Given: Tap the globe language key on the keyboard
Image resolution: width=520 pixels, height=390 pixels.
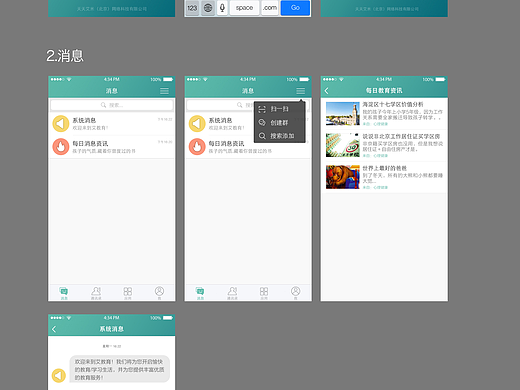Looking at the screenshot, I should point(208,8).
